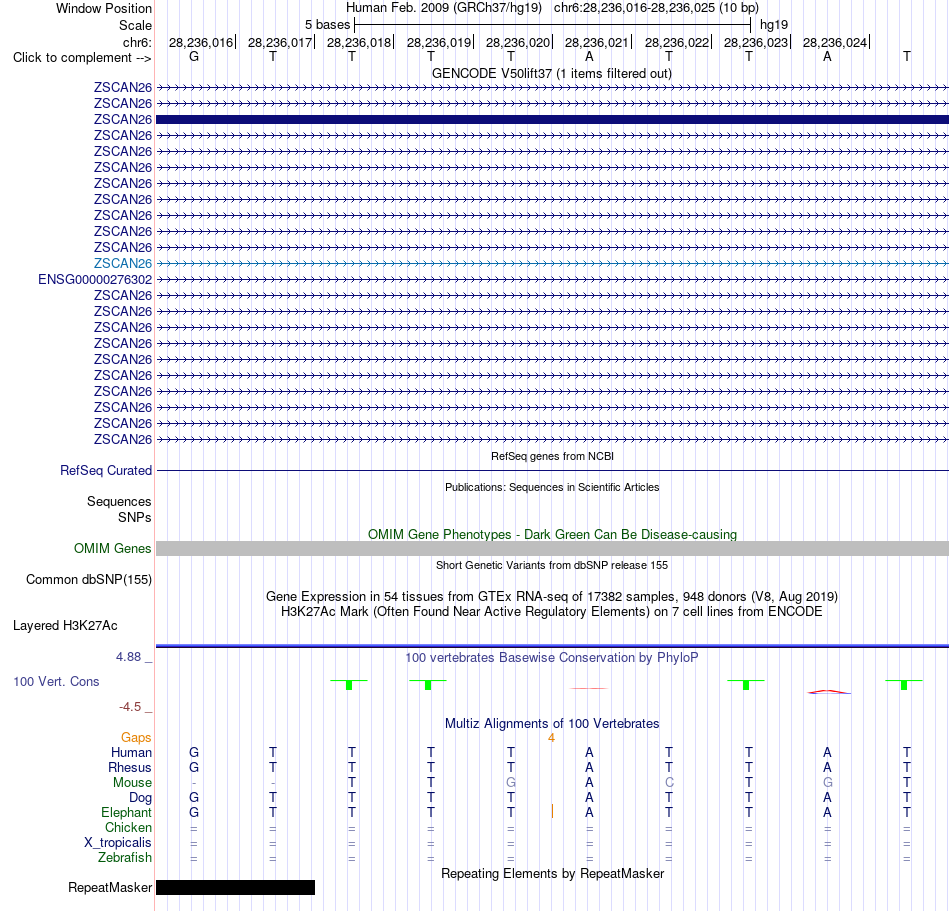This screenshot has height=911, width=950.
Task: Open the H3K27Ac Mark ENCODE track title
Action: pos(552,612)
